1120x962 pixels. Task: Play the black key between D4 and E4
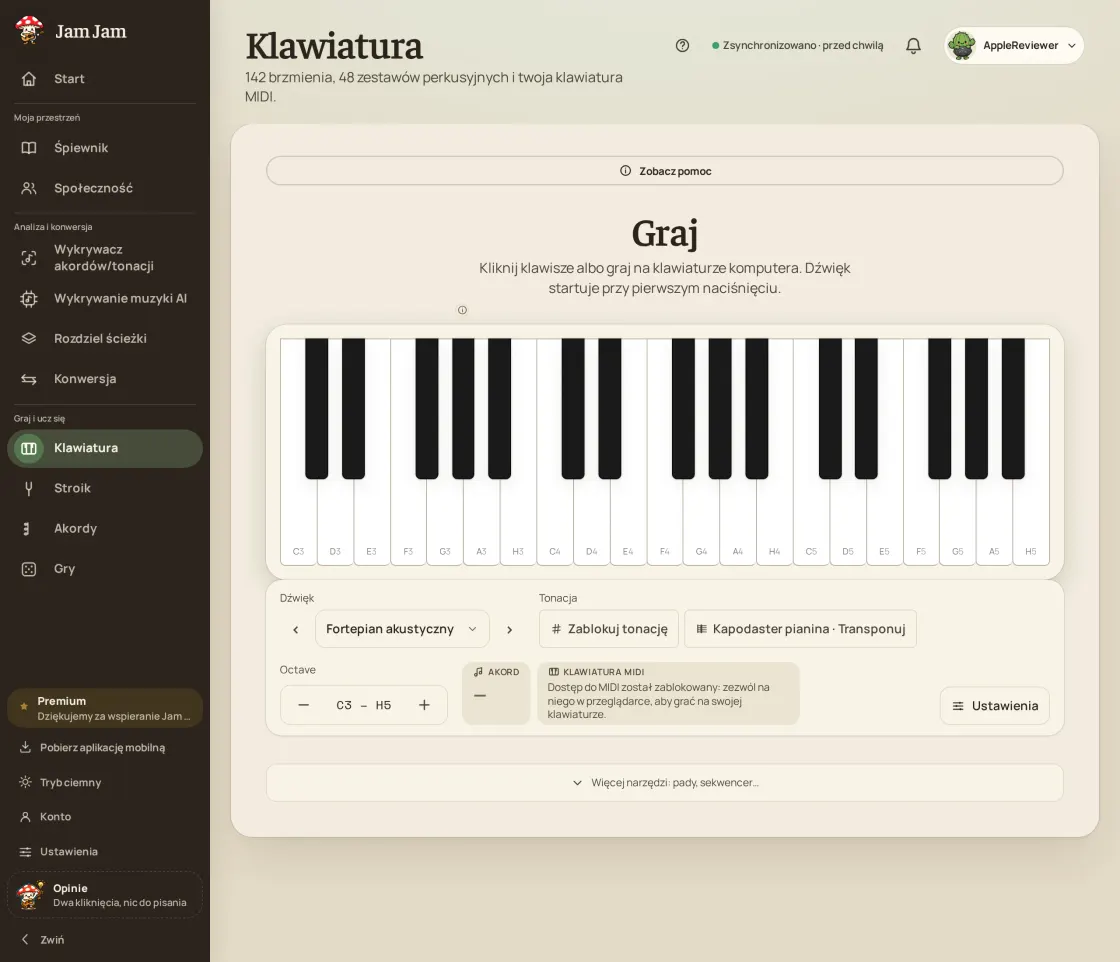click(609, 407)
